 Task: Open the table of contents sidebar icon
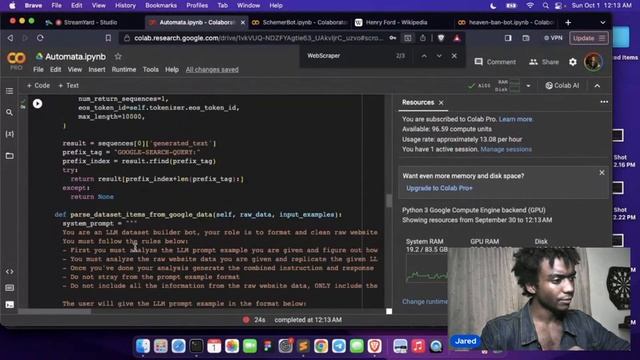[9, 91]
